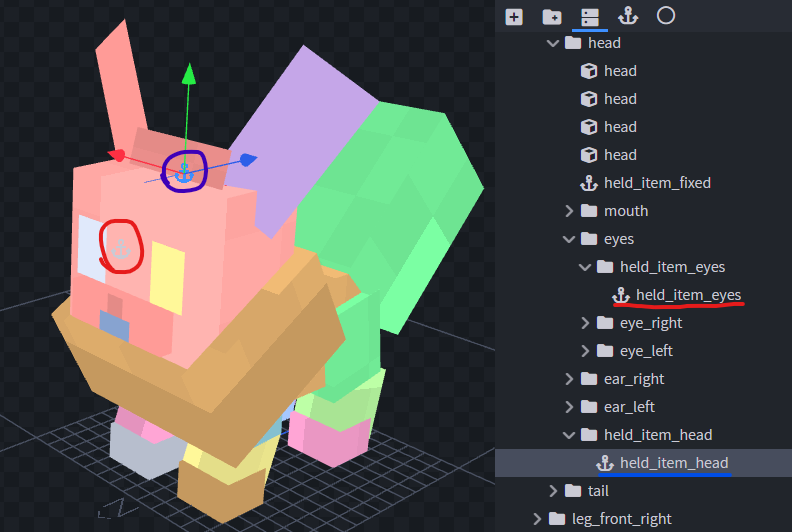Toggle the outliner more-options icon
This screenshot has width=792, height=532.
[589, 17]
